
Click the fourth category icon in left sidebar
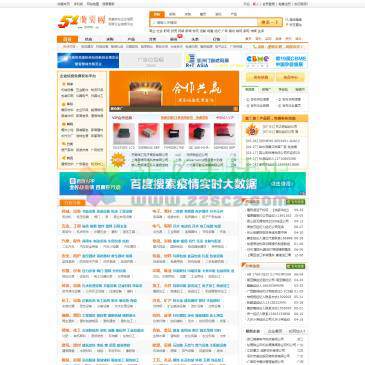pos(64,144)
